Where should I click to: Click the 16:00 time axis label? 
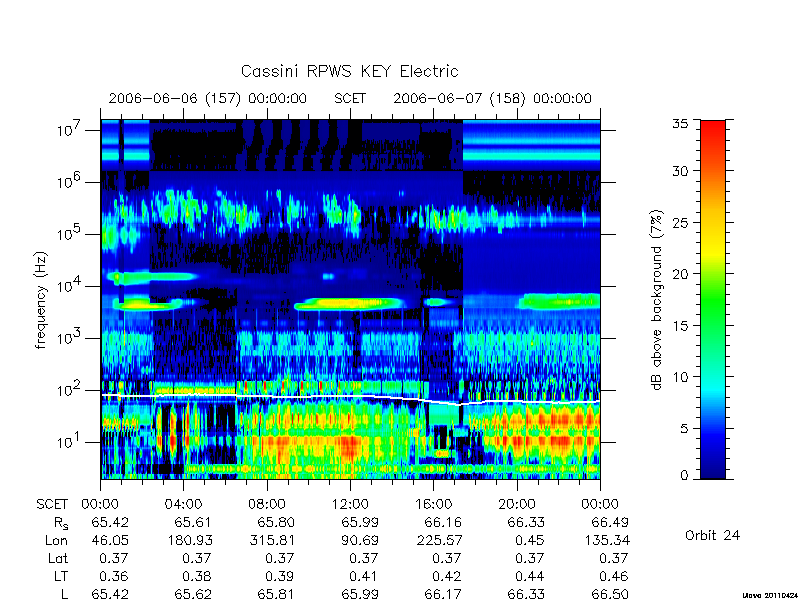433,504
